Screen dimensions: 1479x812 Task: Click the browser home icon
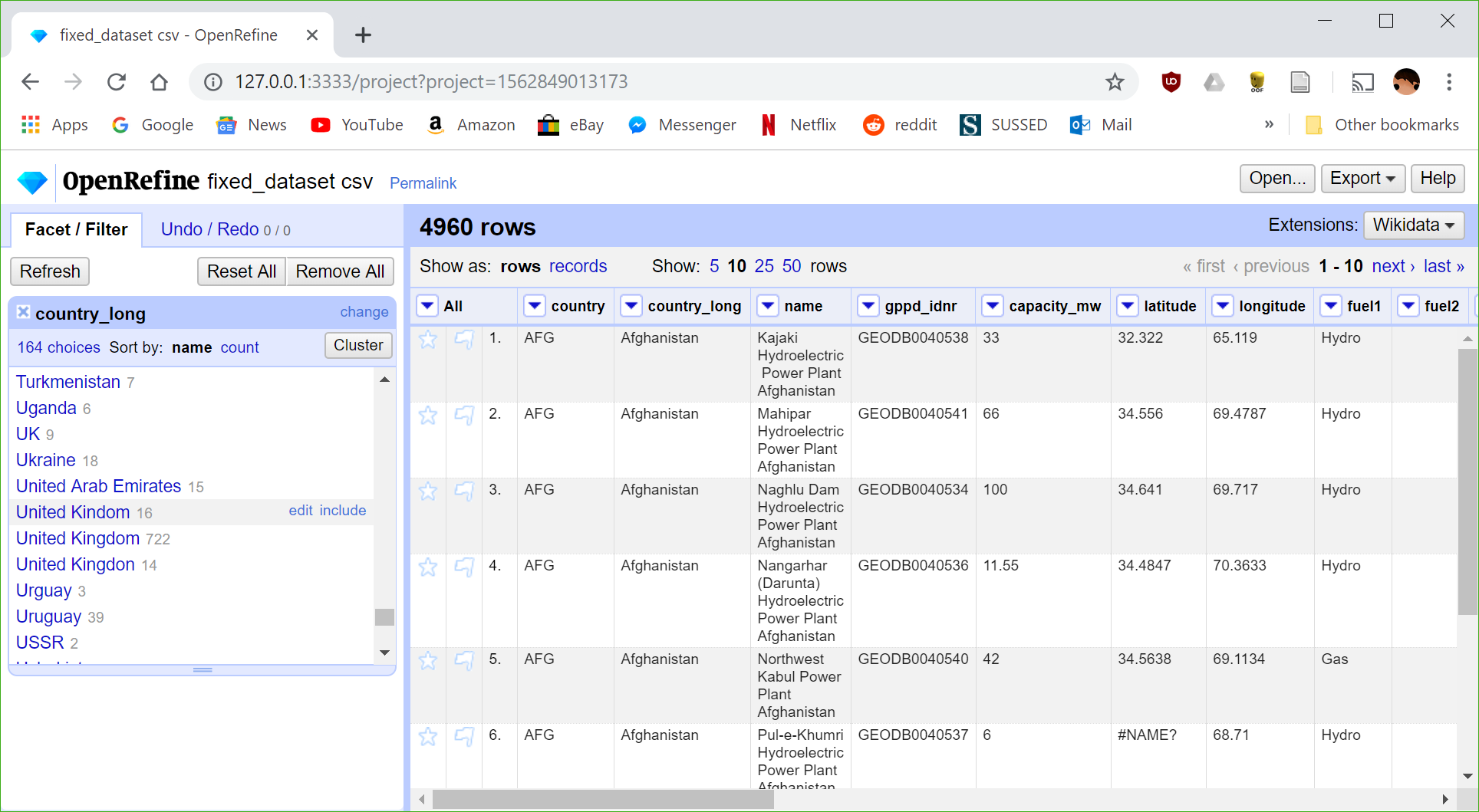coord(159,82)
